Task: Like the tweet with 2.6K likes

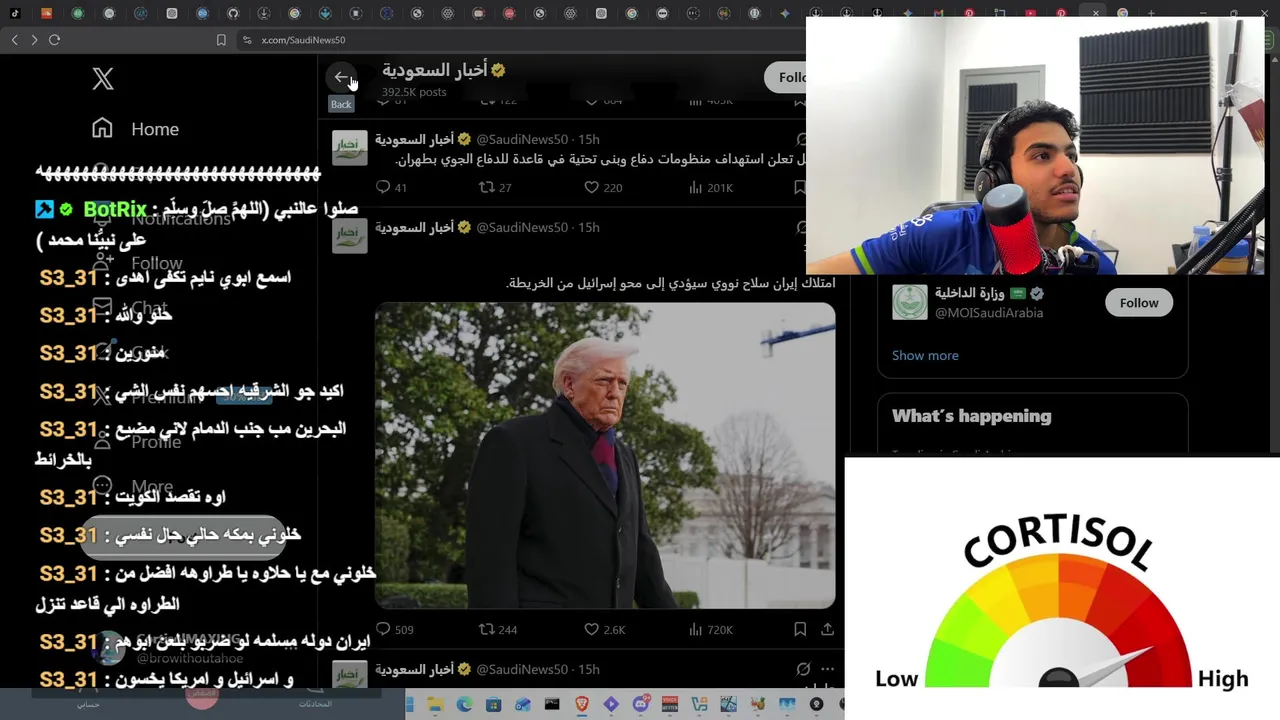Action: [605, 629]
